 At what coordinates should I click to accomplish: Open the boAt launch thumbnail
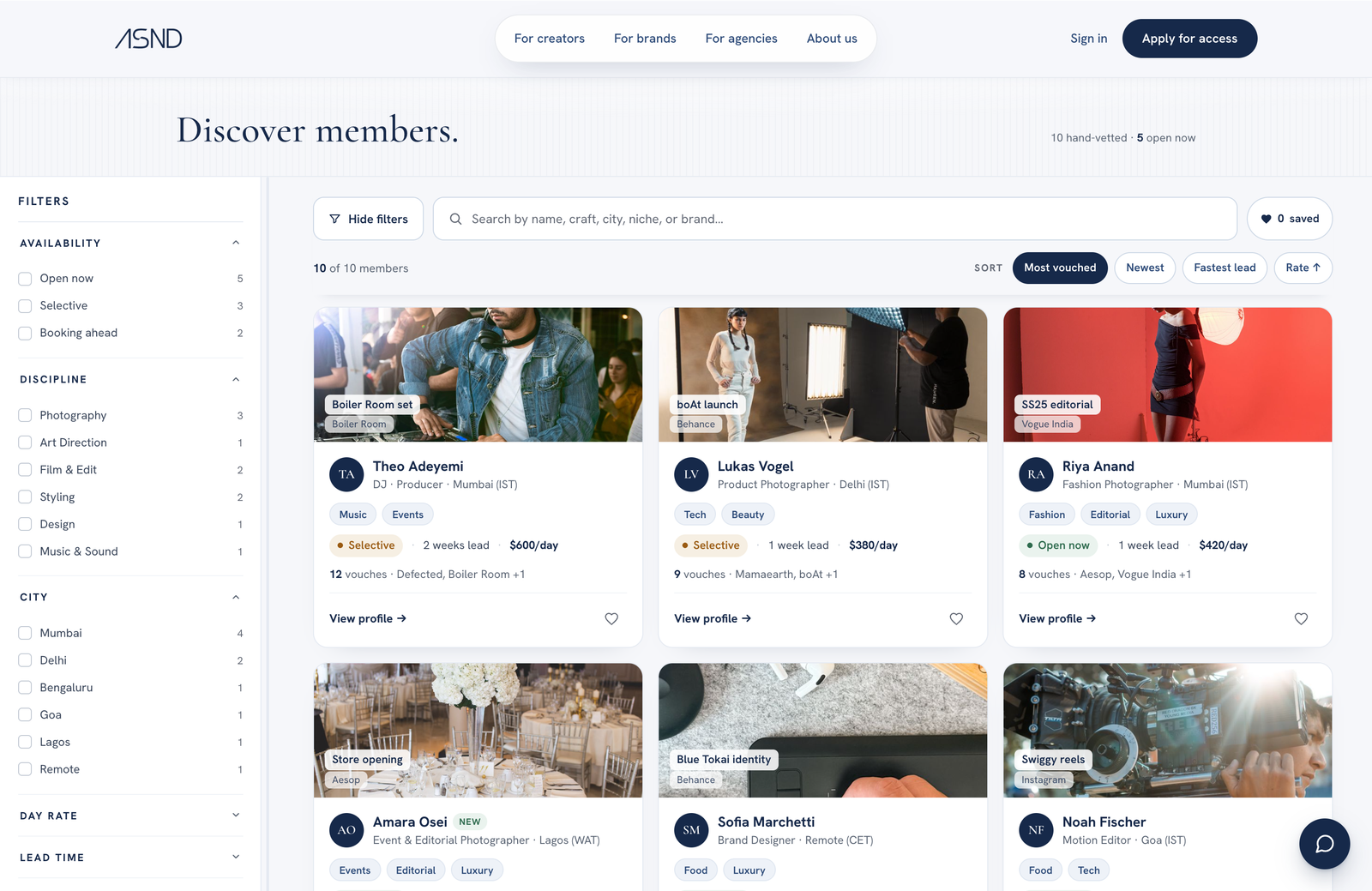click(x=822, y=375)
